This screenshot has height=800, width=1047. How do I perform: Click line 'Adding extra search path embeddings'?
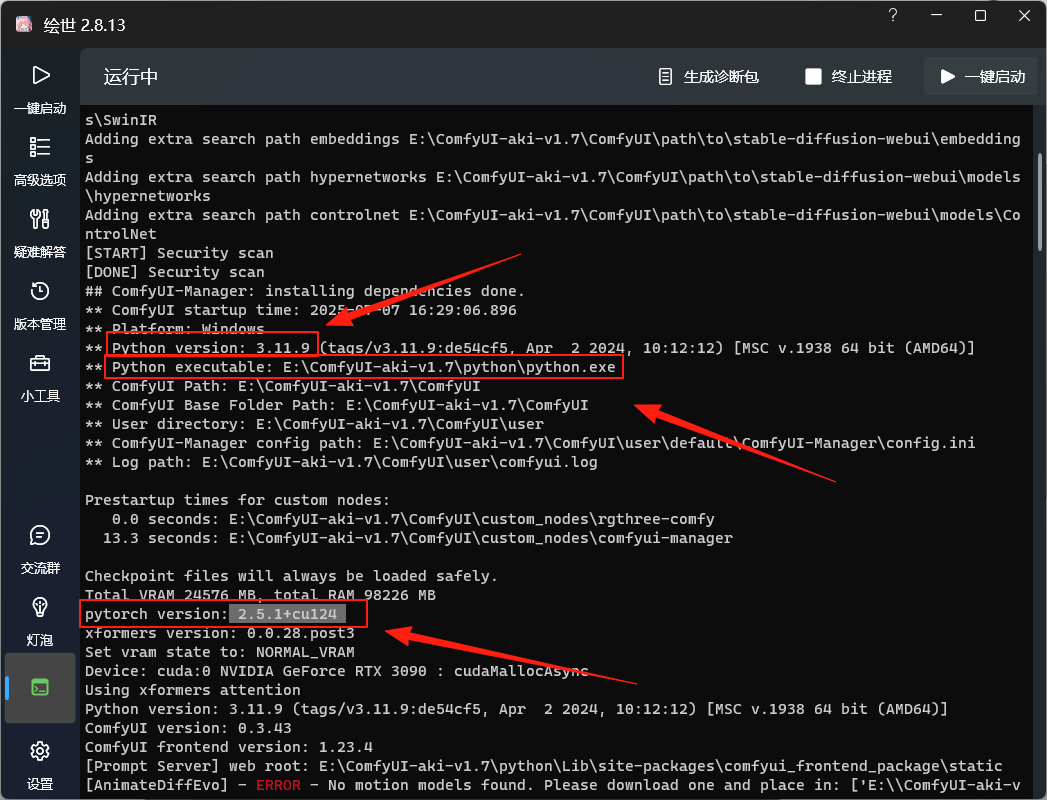coord(552,149)
